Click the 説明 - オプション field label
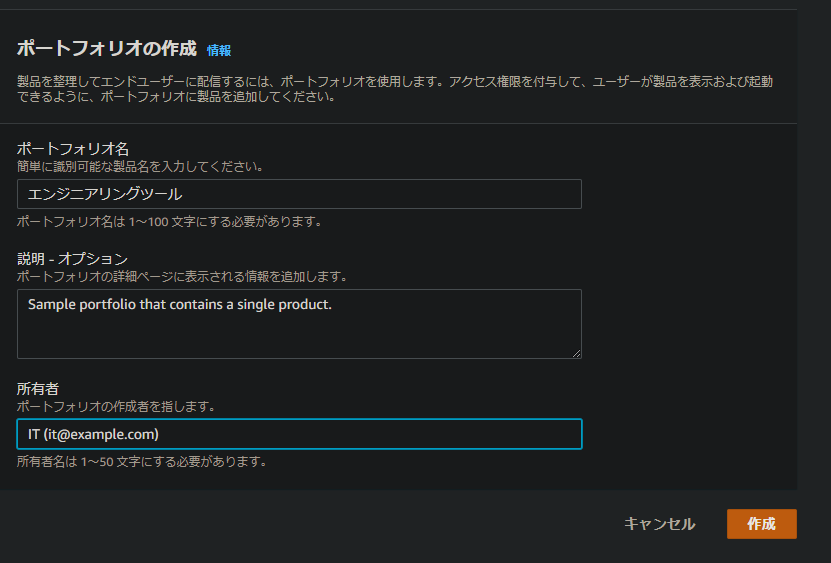 coord(72,259)
